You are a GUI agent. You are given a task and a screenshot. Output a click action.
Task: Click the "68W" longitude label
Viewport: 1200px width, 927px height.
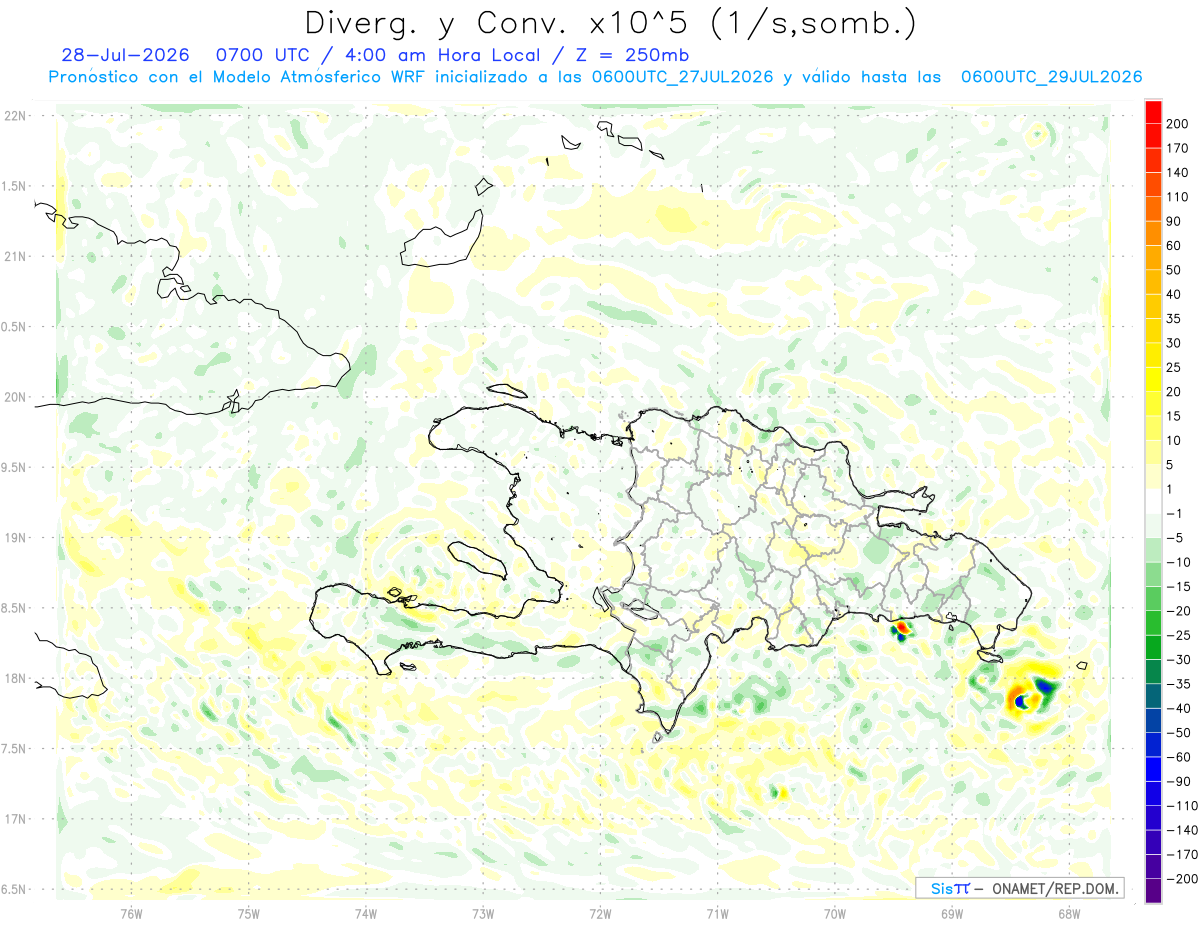pos(1069,913)
